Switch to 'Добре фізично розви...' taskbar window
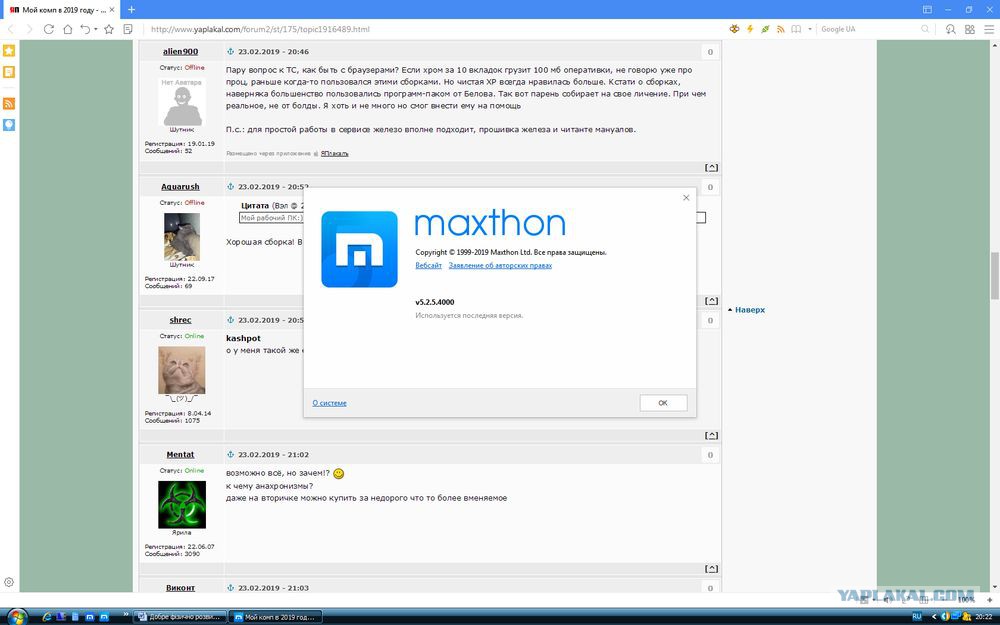Viewport: 1000px width, 625px height. [180, 617]
